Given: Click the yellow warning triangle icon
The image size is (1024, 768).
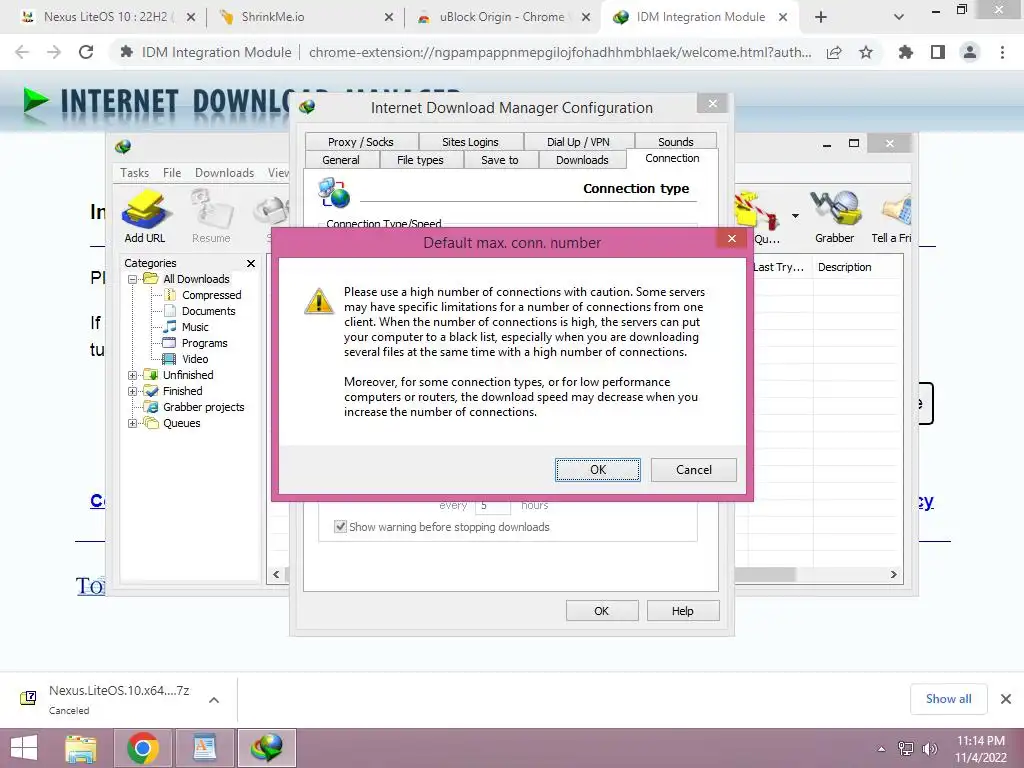Looking at the screenshot, I should (x=319, y=301).
